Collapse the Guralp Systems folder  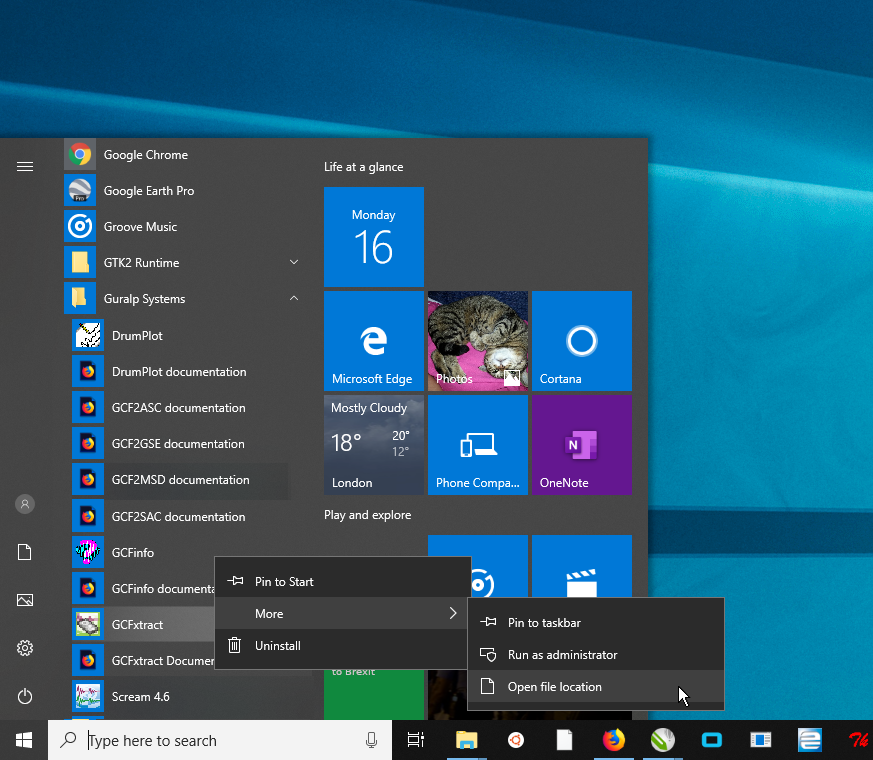294,298
